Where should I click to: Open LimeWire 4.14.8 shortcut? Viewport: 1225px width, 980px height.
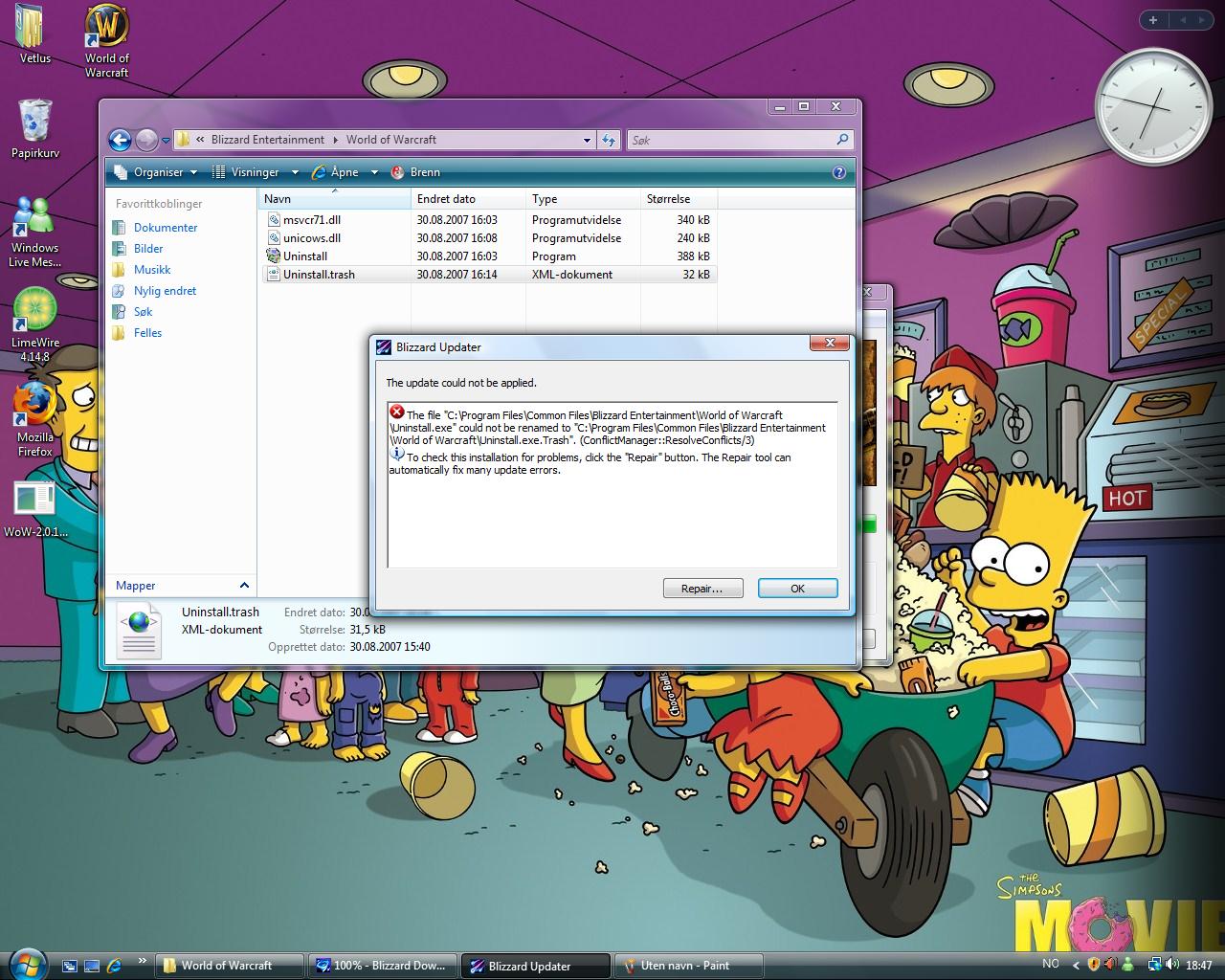[34, 311]
